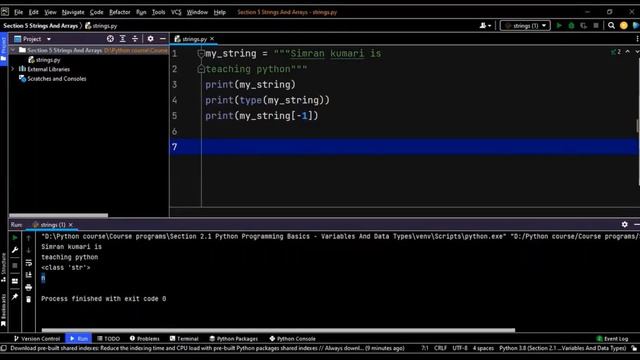640x360 pixels.
Task: Open the user account icon menu
Action: 485,25
